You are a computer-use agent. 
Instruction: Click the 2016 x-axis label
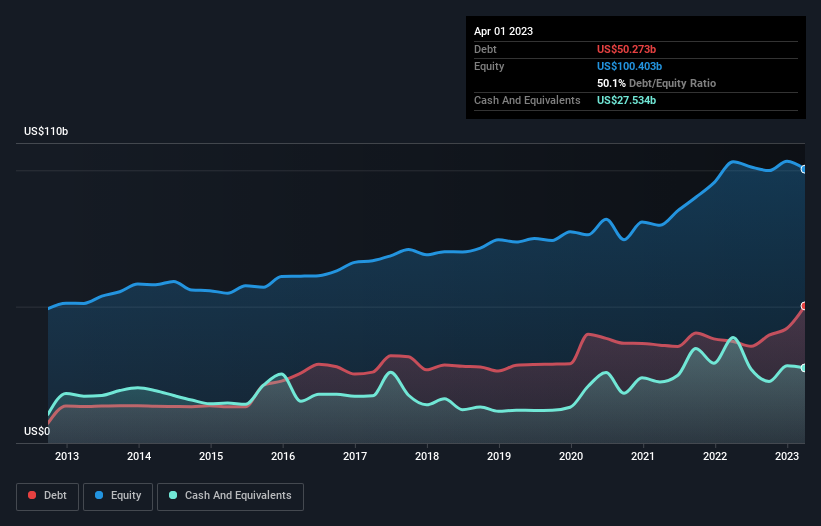283,456
